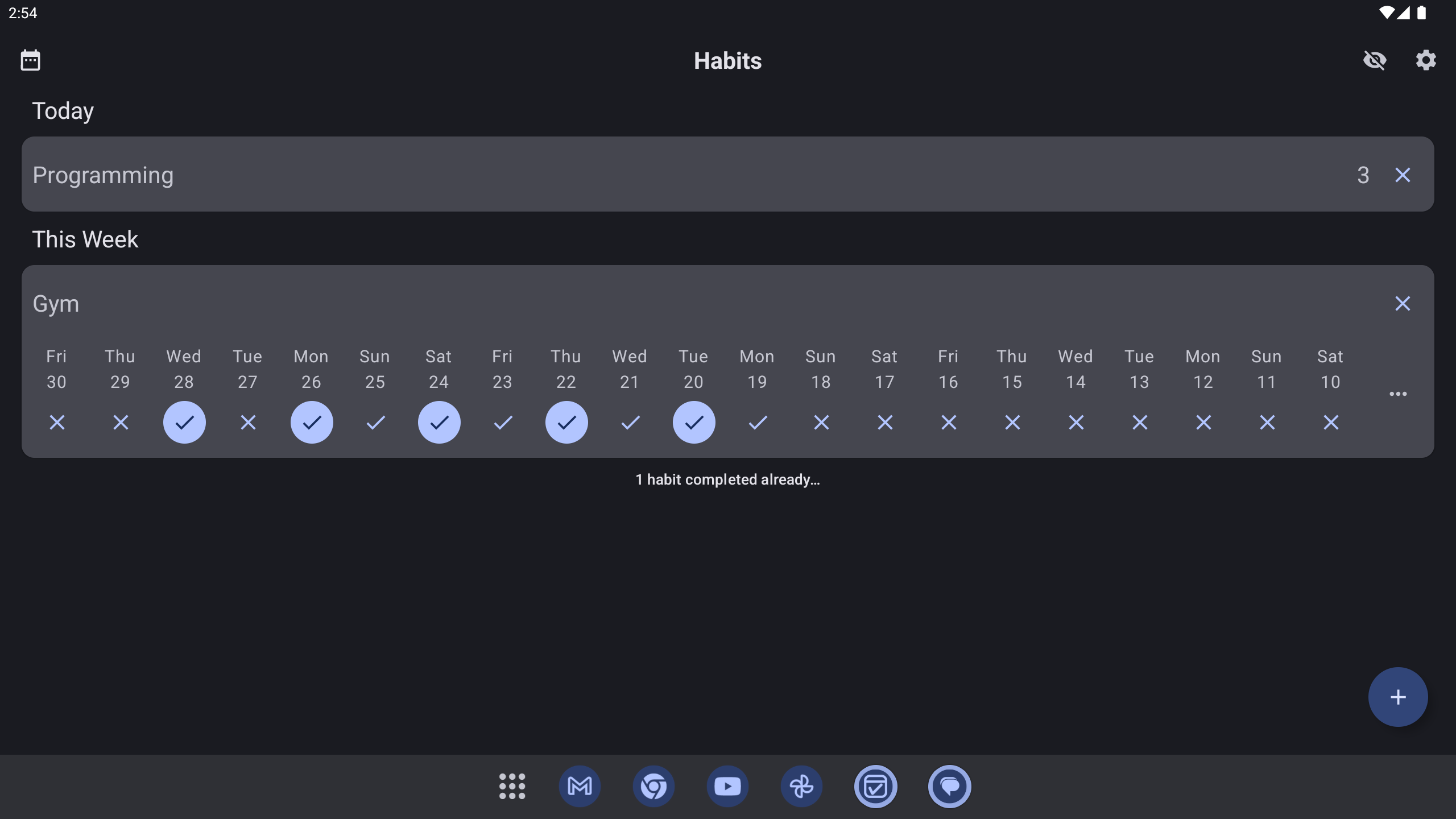This screenshot has width=1456, height=819.
Task: Open YouTube from the taskbar
Action: coord(727,786)
